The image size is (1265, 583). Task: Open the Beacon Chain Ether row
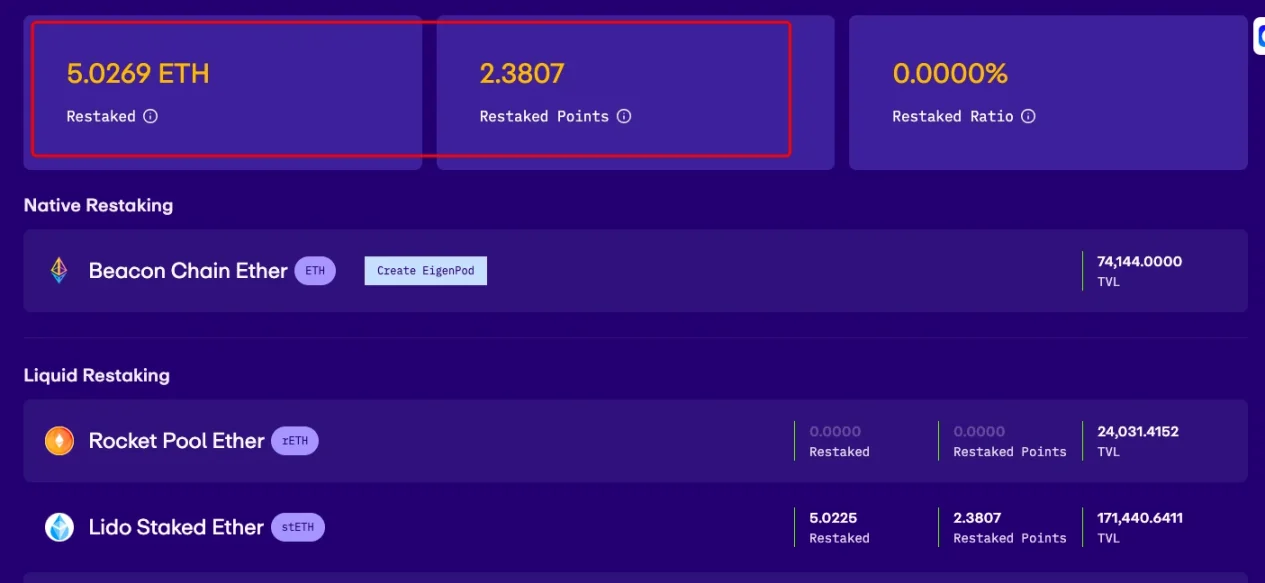point(635,271)
